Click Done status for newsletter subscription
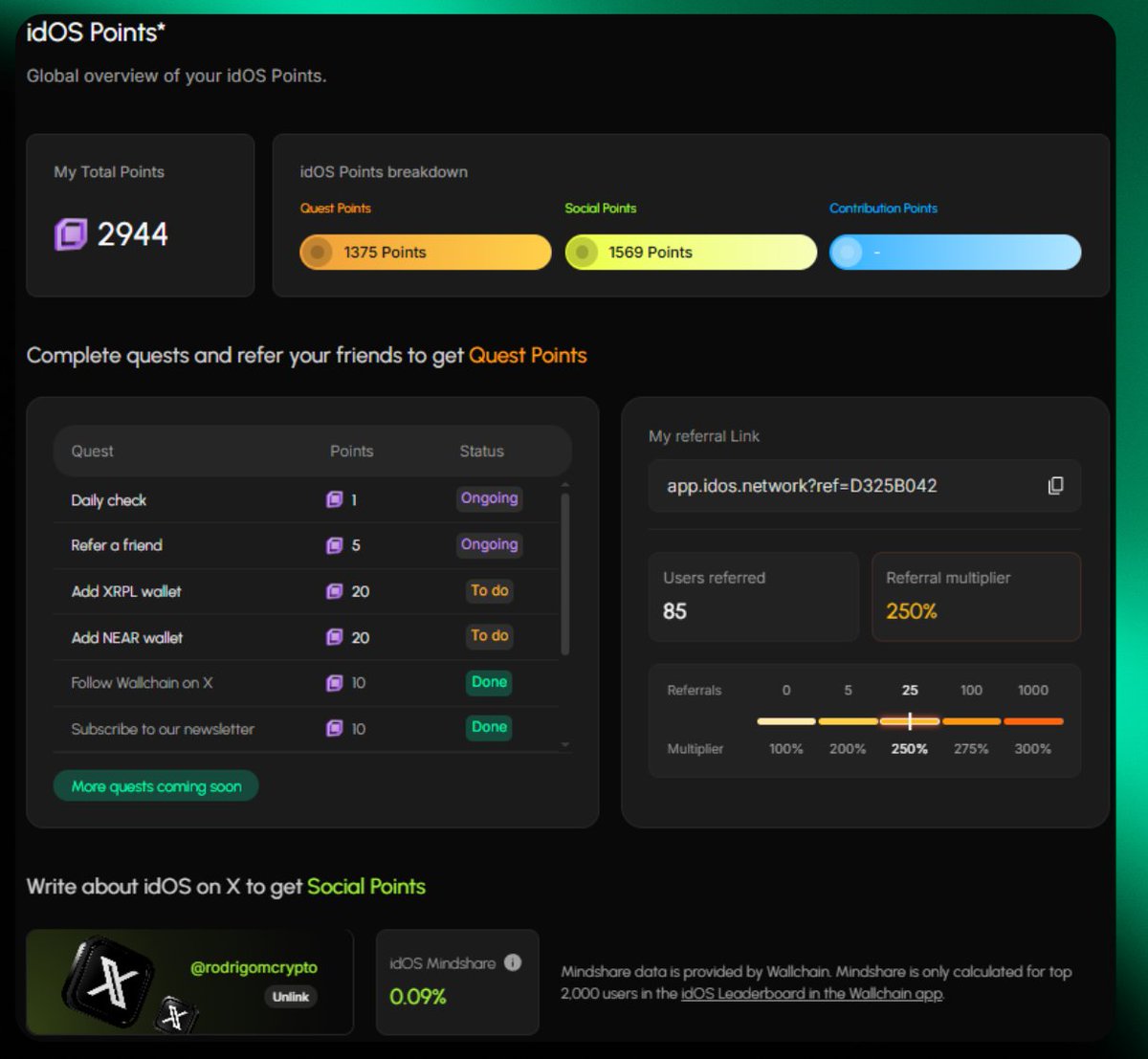1148x1059 pixels. [x=489, y=727]
